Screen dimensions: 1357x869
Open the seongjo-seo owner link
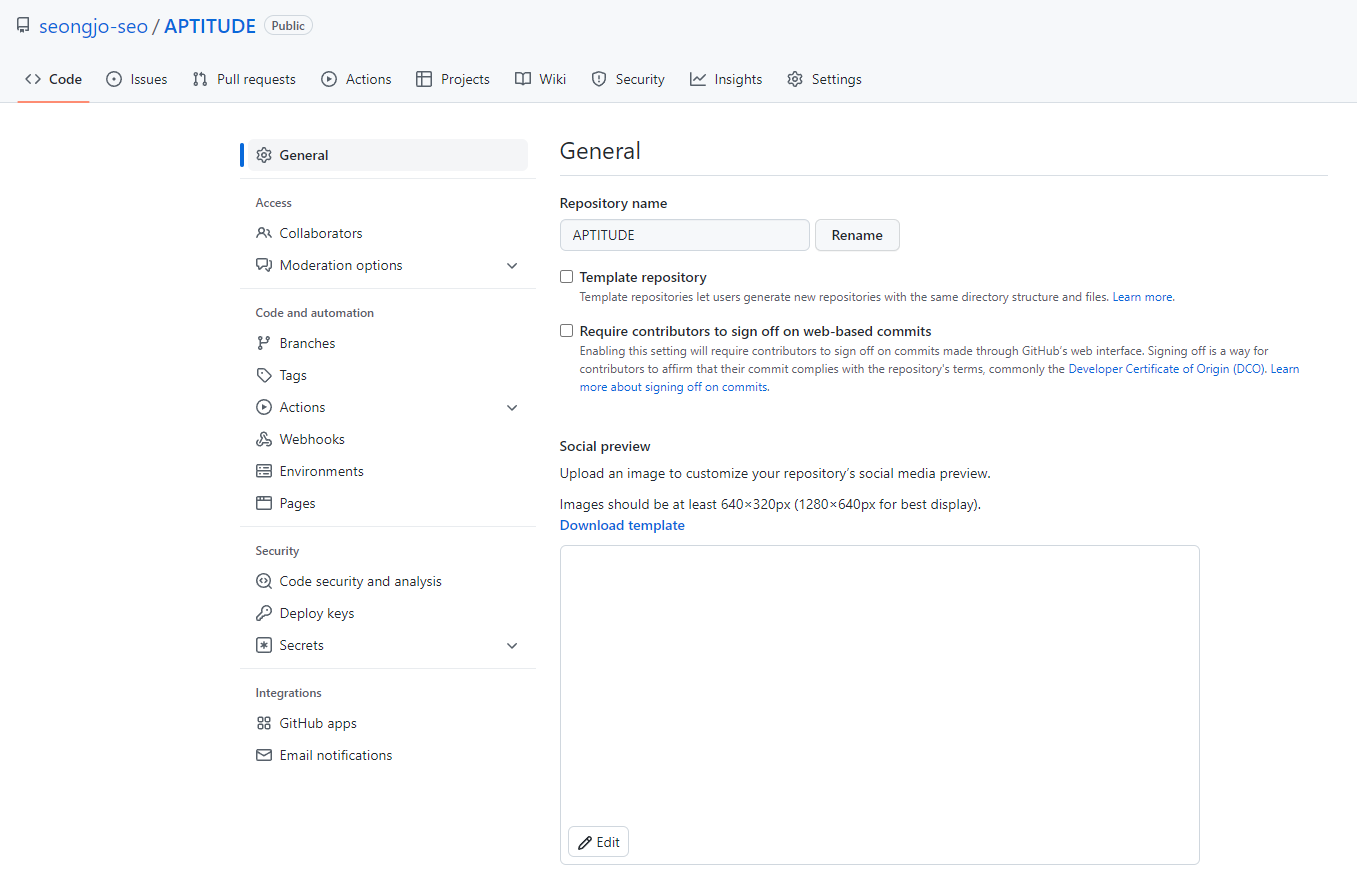pos(93,26)
